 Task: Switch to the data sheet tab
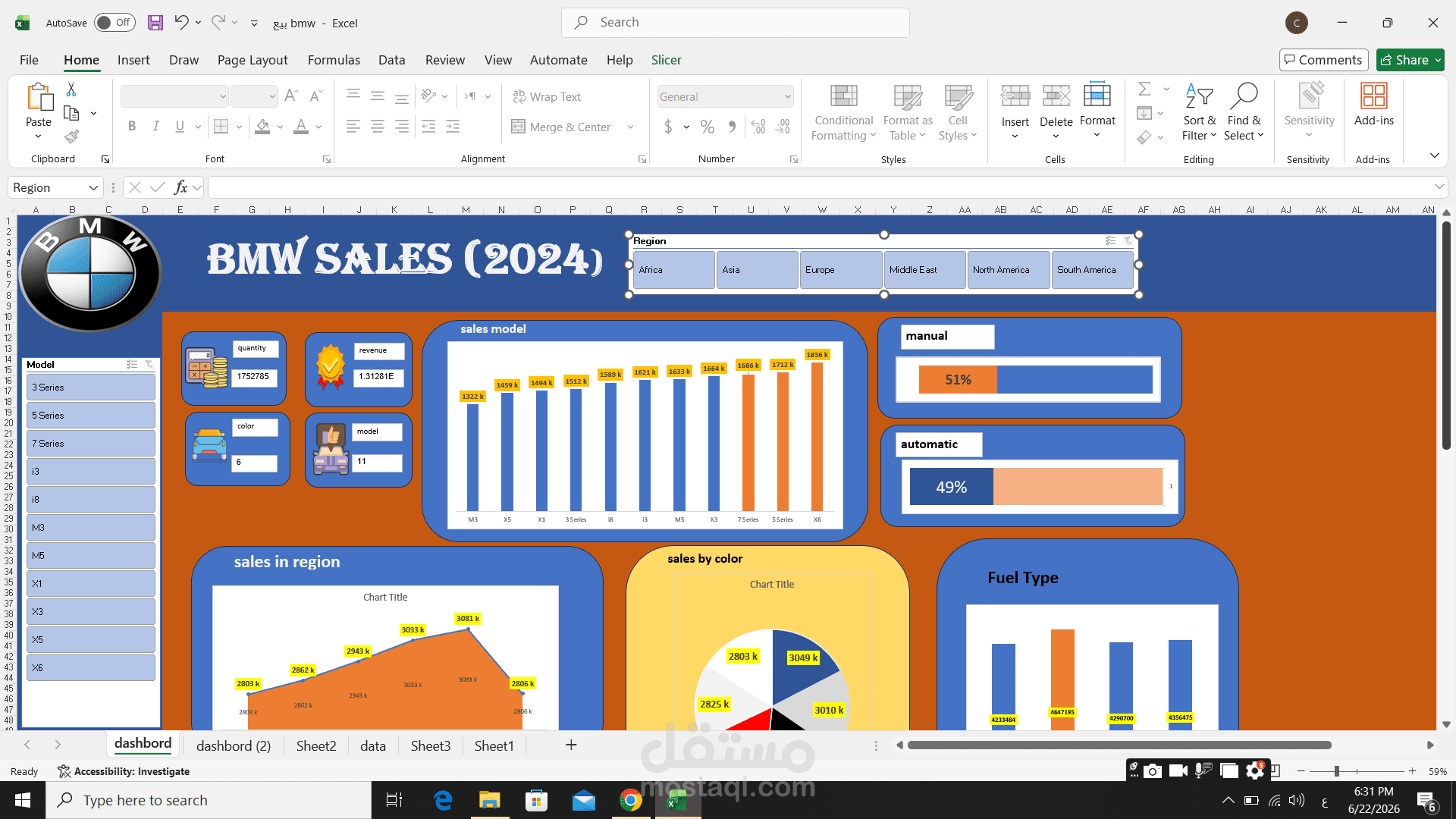[373, 745]
